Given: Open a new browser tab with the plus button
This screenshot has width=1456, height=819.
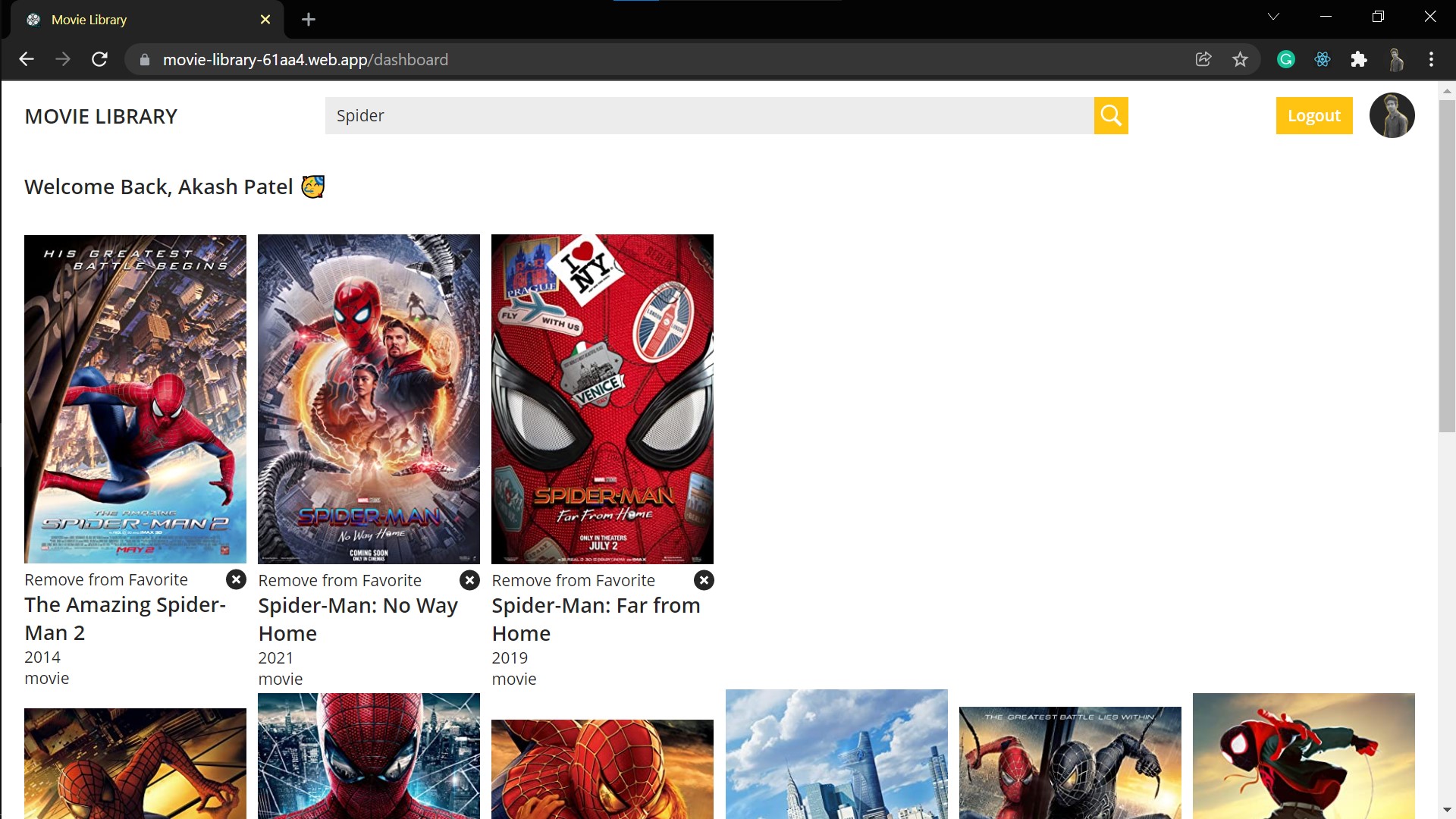Looking at the screenshot, I should [308, 20].
